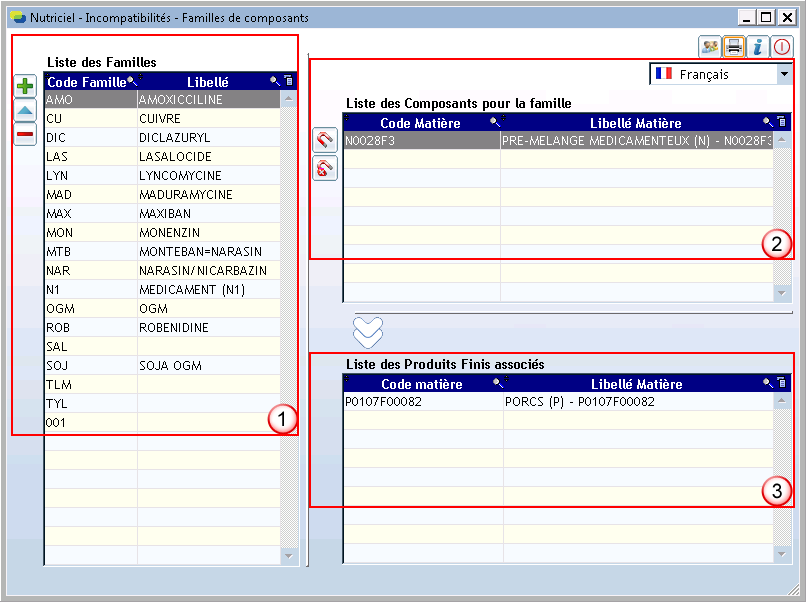
Task: Sort components by Code Matière header
Action: [420, 123]
